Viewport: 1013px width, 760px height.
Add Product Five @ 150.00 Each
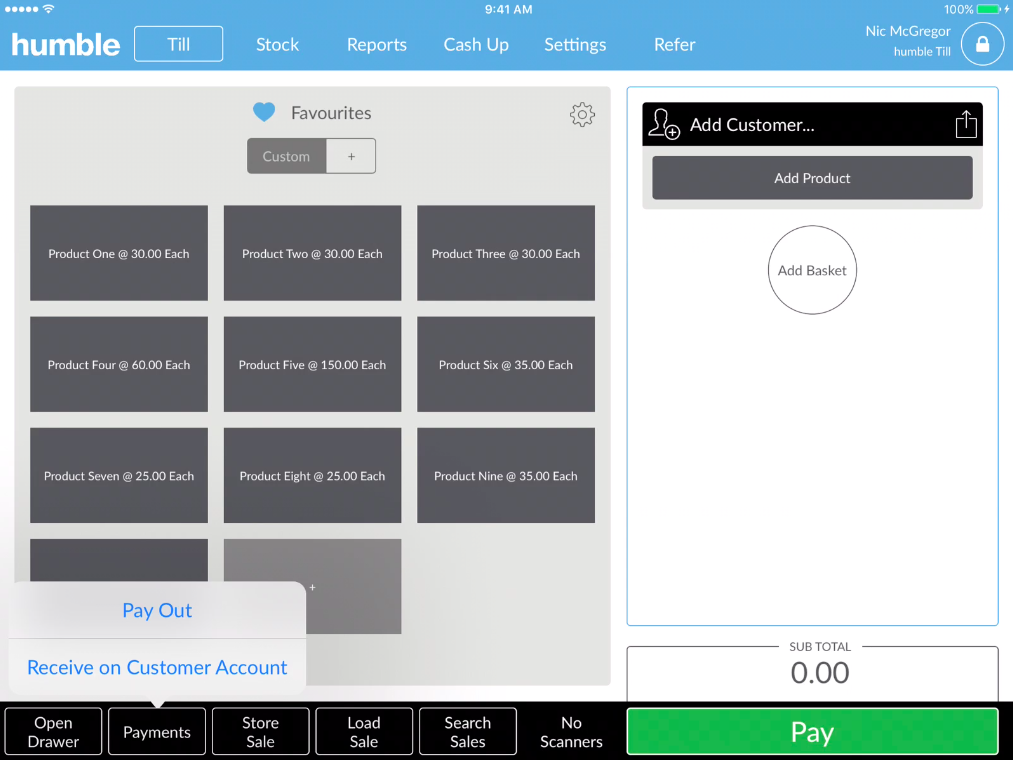[312, 364]
